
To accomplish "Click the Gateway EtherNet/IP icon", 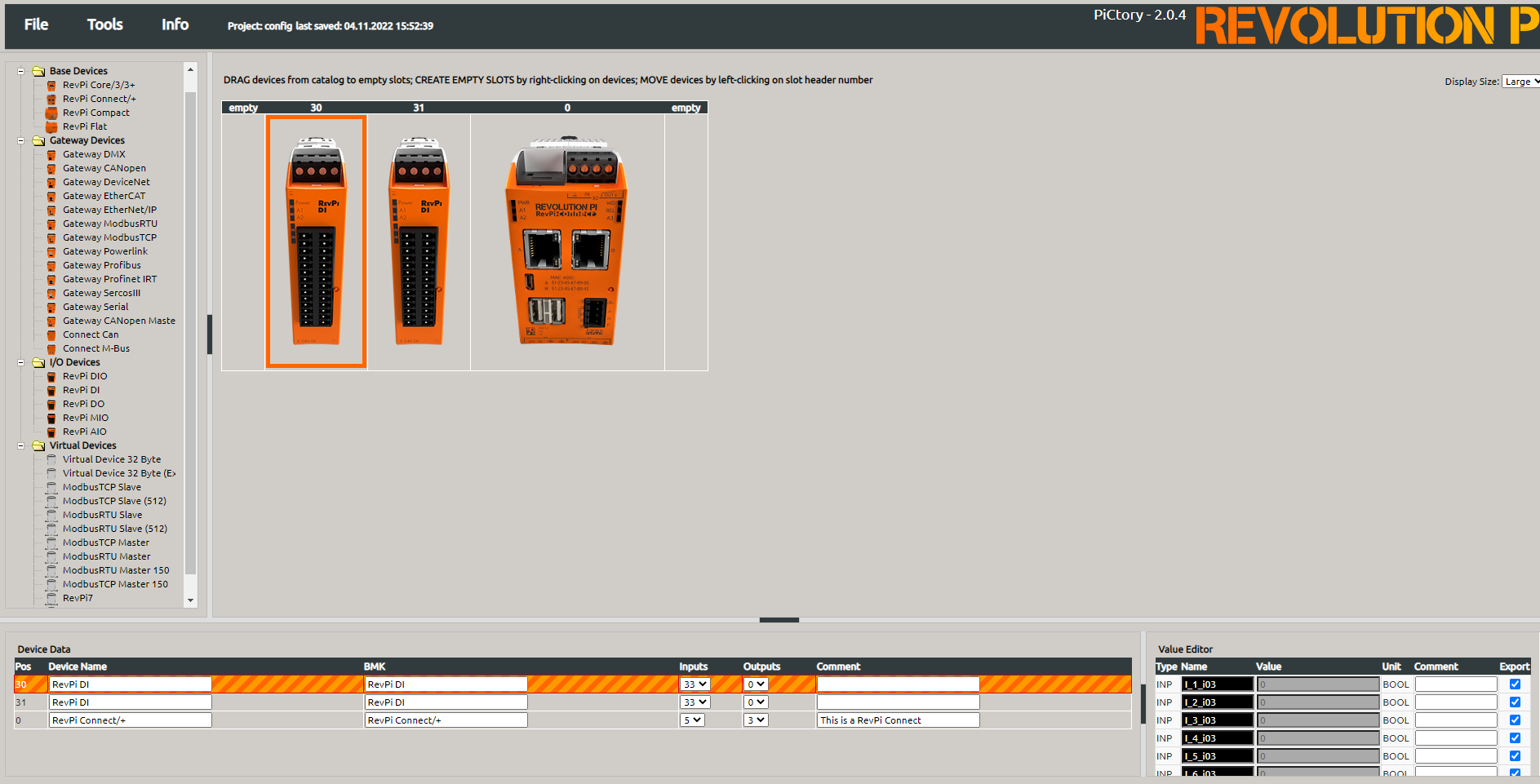I will tap(51, 210).
